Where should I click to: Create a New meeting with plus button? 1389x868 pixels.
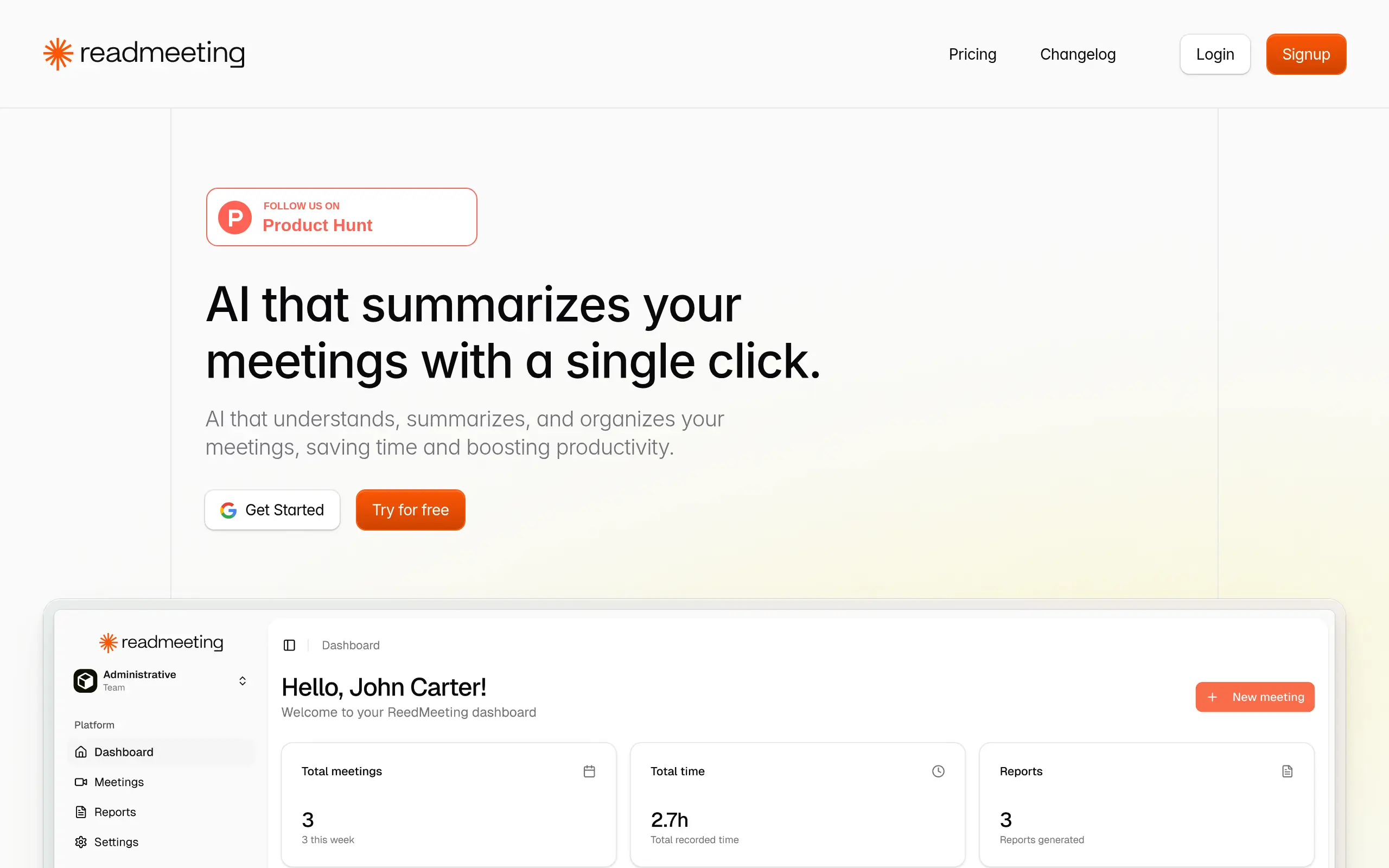tap(1254, 697)
